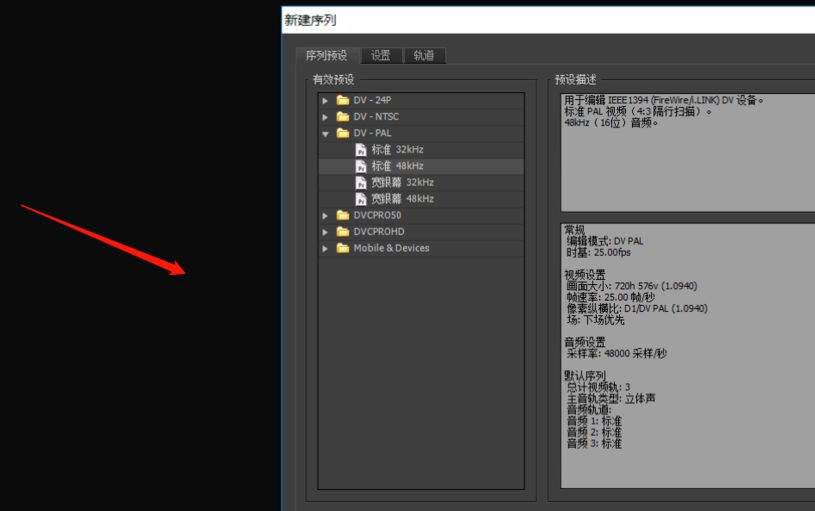Select the Mobile & Devices folder label

(x=391, y=248)
